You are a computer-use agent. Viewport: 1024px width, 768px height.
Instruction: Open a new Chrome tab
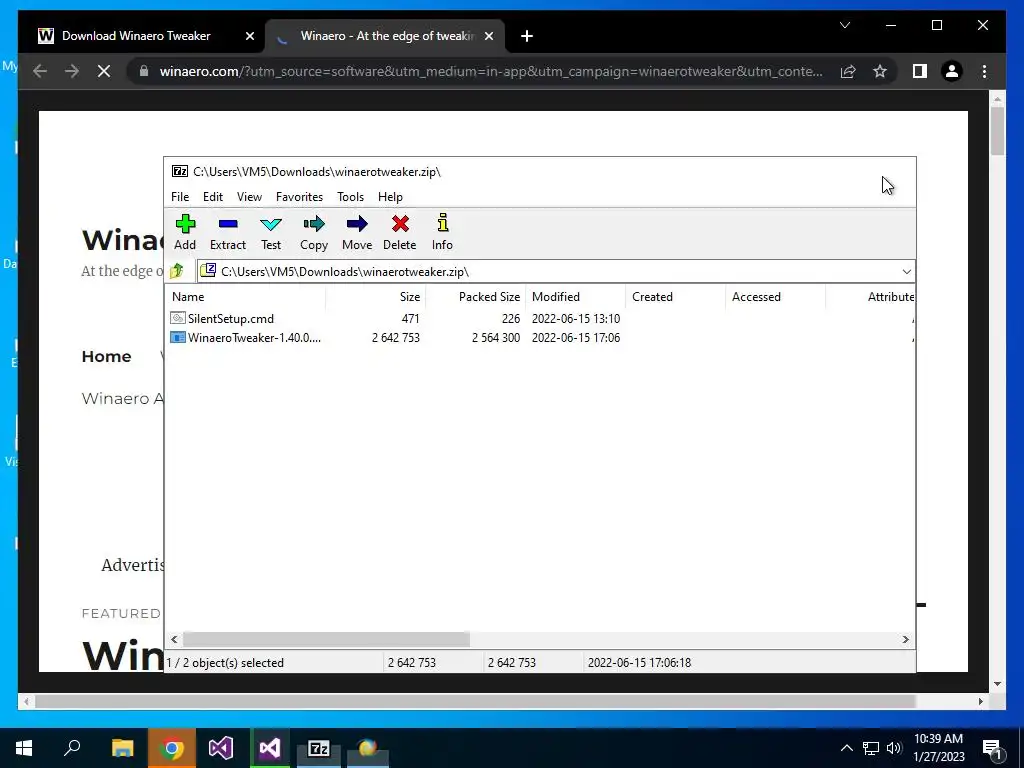click(527, 37)
